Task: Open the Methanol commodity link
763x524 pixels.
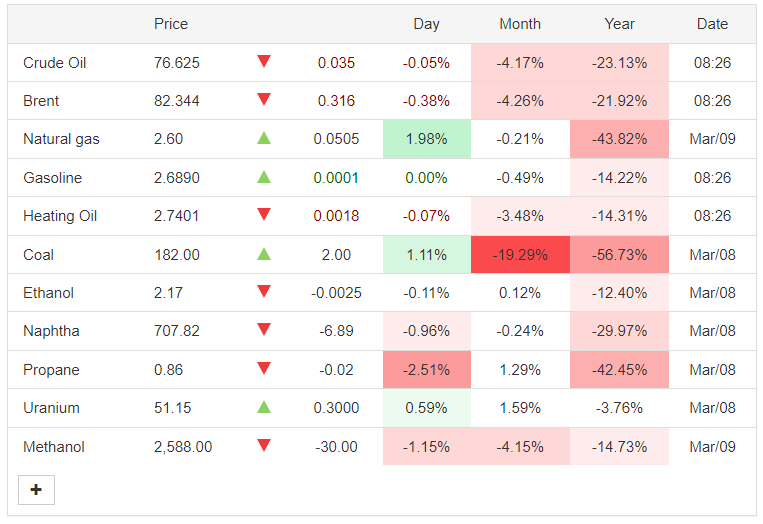Action: tap(54, 447)
